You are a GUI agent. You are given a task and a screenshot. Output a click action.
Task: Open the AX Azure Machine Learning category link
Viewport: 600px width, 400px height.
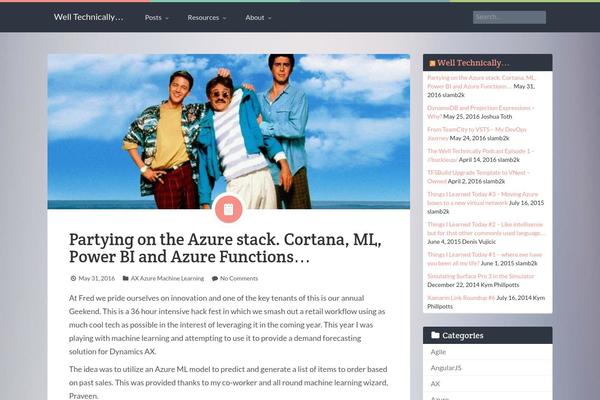coord(167,278)
